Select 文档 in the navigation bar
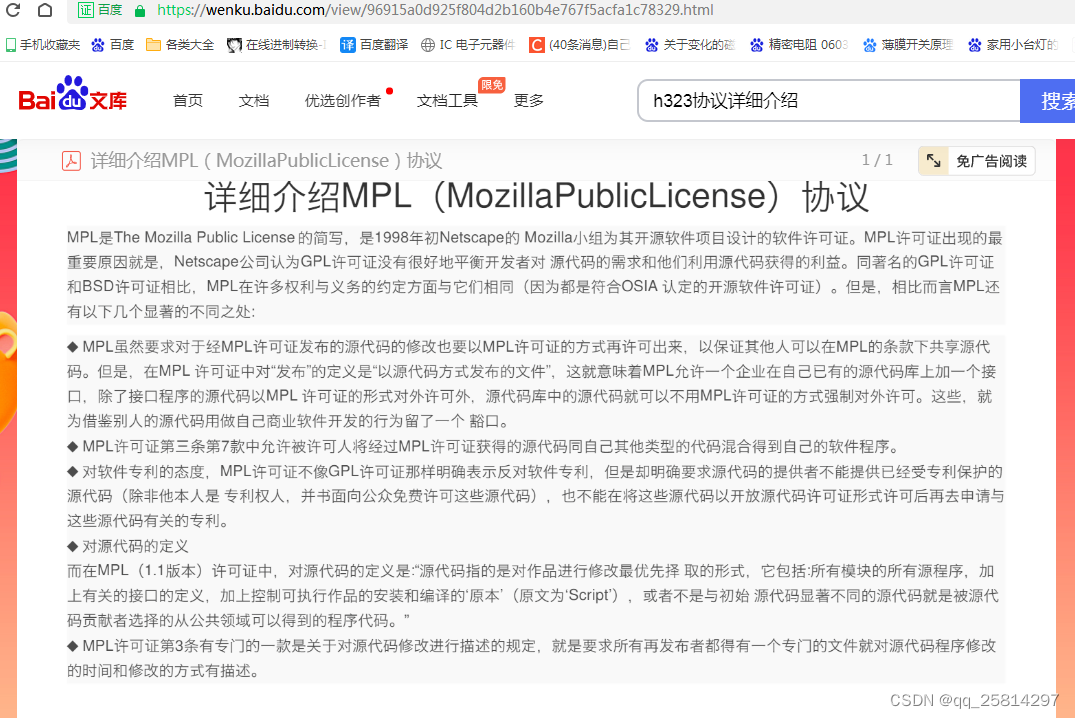1075x718 pixels. point(253,100)
